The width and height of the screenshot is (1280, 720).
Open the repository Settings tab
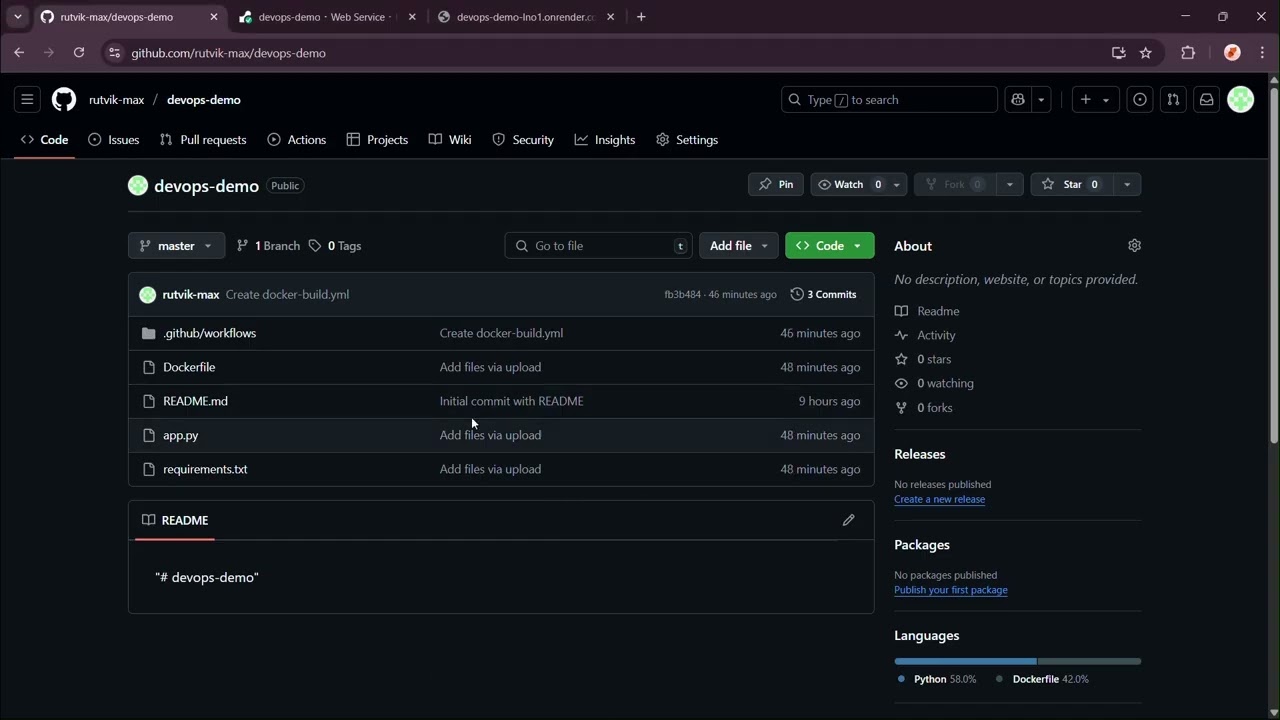[687, 140]
